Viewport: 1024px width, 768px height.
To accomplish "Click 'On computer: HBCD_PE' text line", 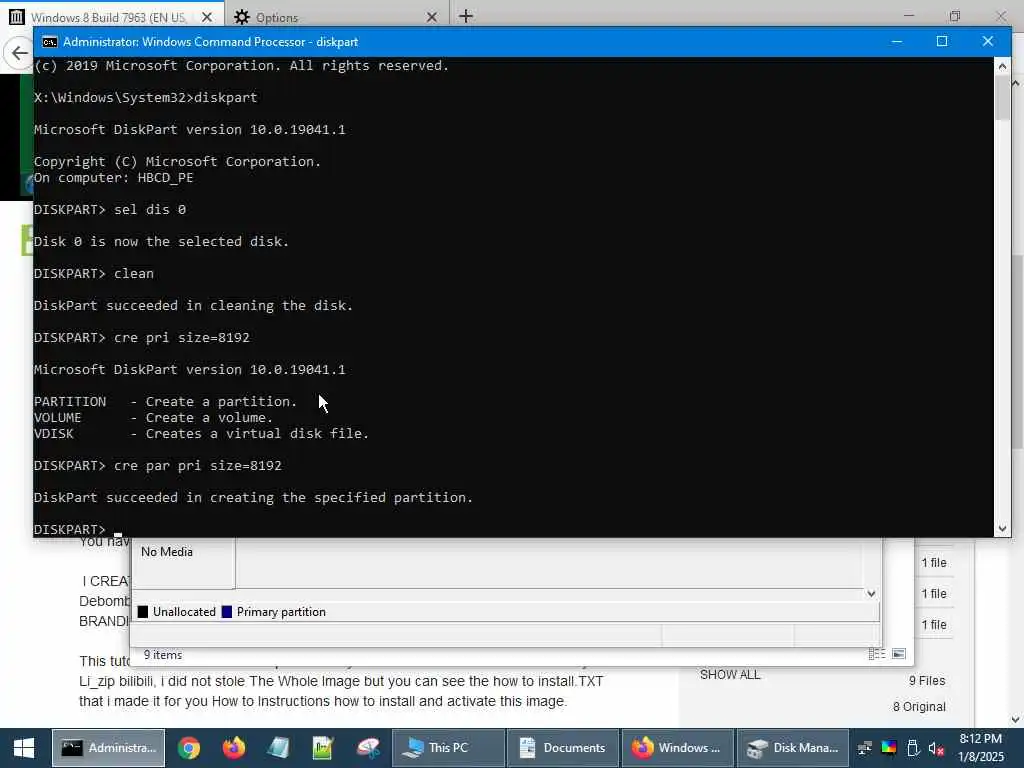I will (x=114, y=178).
